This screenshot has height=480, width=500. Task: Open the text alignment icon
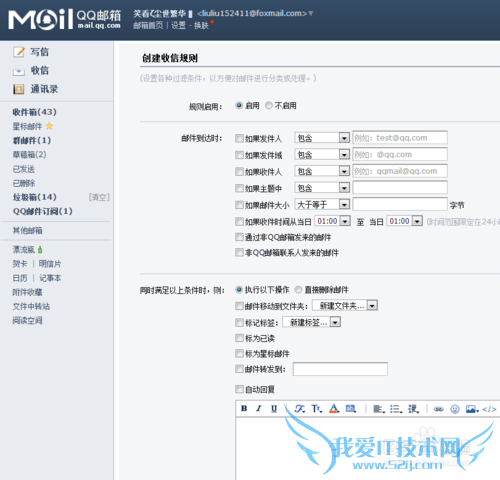[x=379, y=409]
